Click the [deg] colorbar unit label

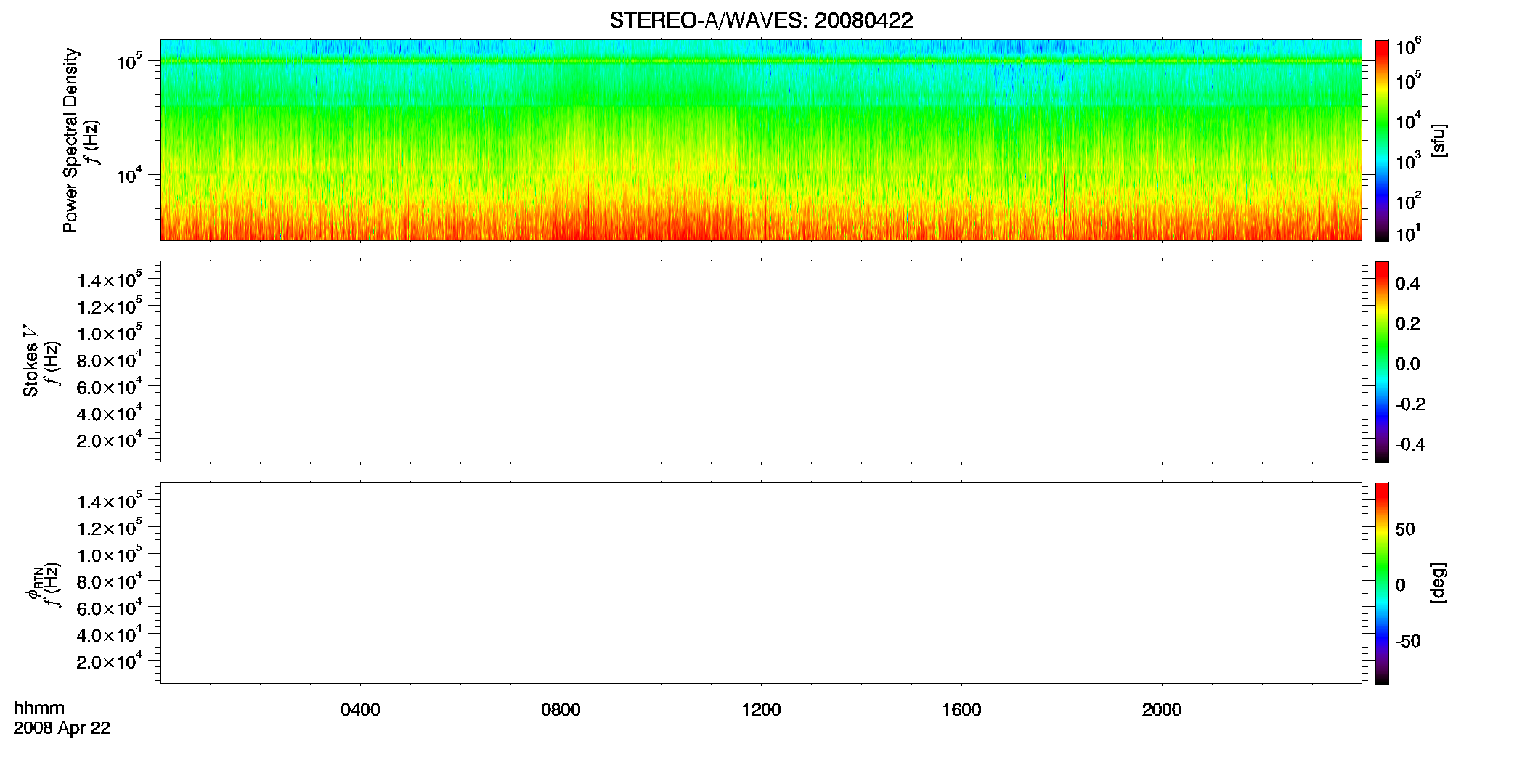tap(1438, 583)
